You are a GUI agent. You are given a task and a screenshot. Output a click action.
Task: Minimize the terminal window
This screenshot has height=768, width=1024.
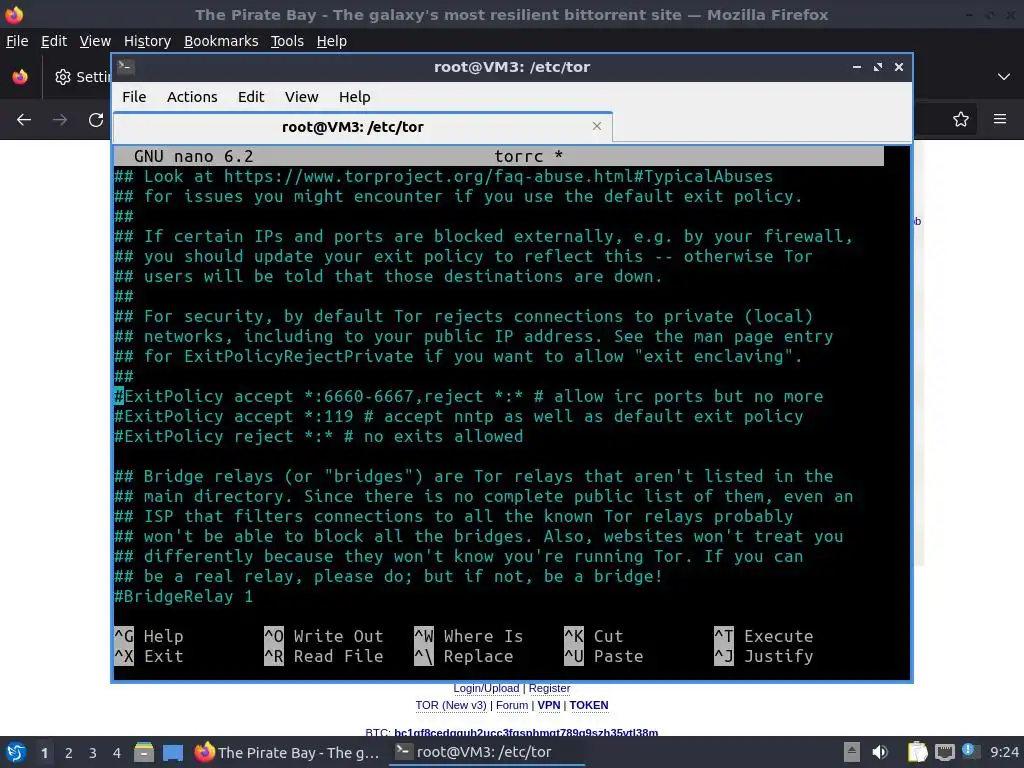click(856, 67)
